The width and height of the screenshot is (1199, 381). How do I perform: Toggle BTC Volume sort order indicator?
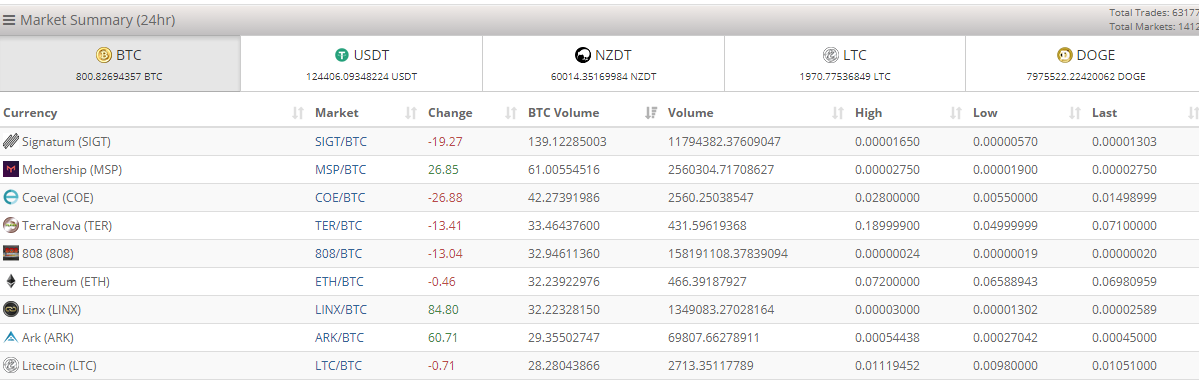click(651, 113)
